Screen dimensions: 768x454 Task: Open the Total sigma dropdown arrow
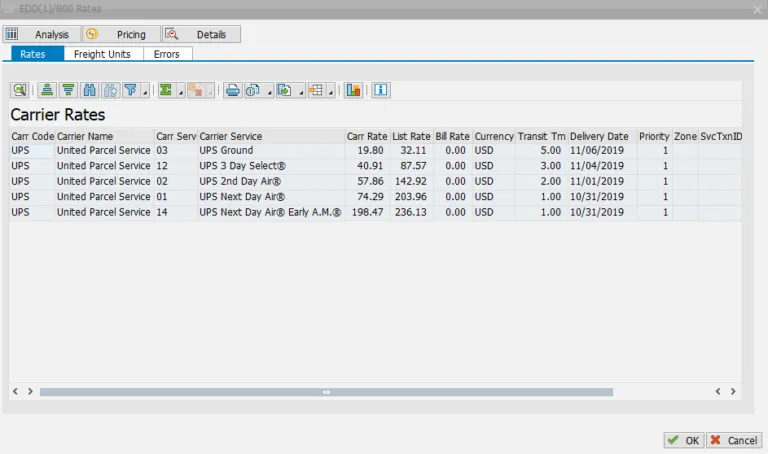point(181,91)
